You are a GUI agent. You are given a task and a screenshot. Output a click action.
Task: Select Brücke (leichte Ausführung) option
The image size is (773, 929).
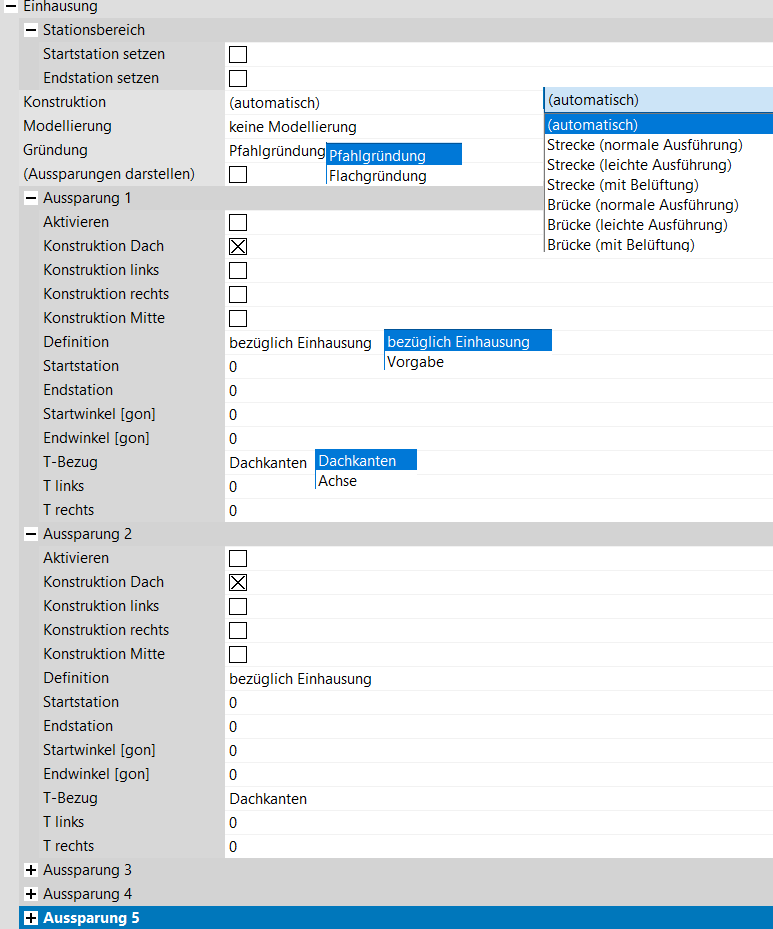click(636, 225)
